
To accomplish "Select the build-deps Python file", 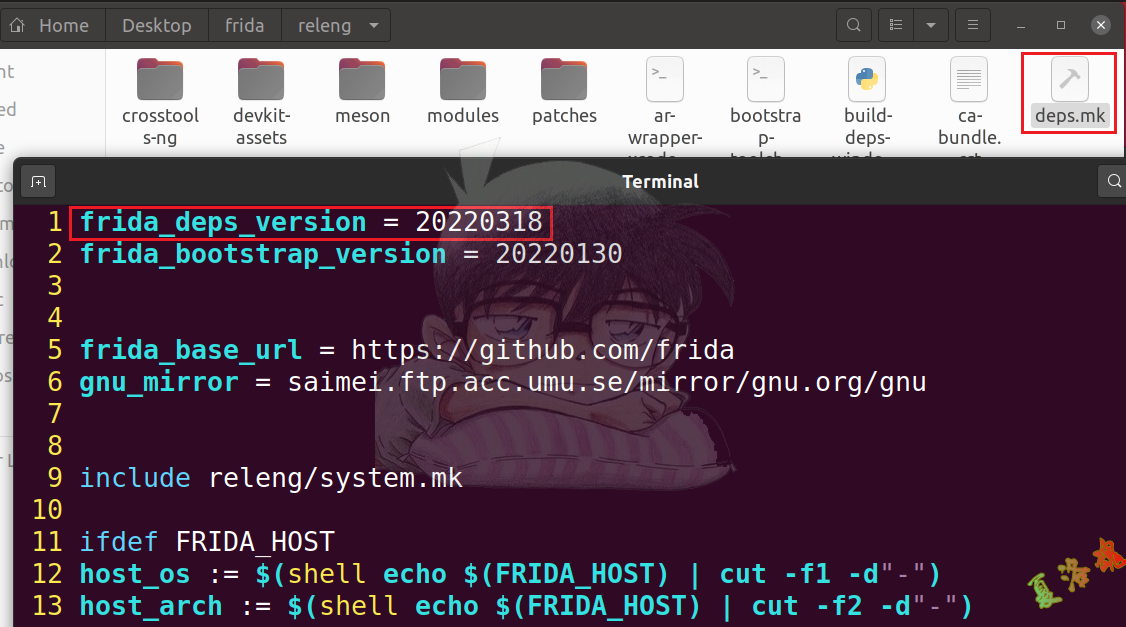I will (x=866, y=80).
